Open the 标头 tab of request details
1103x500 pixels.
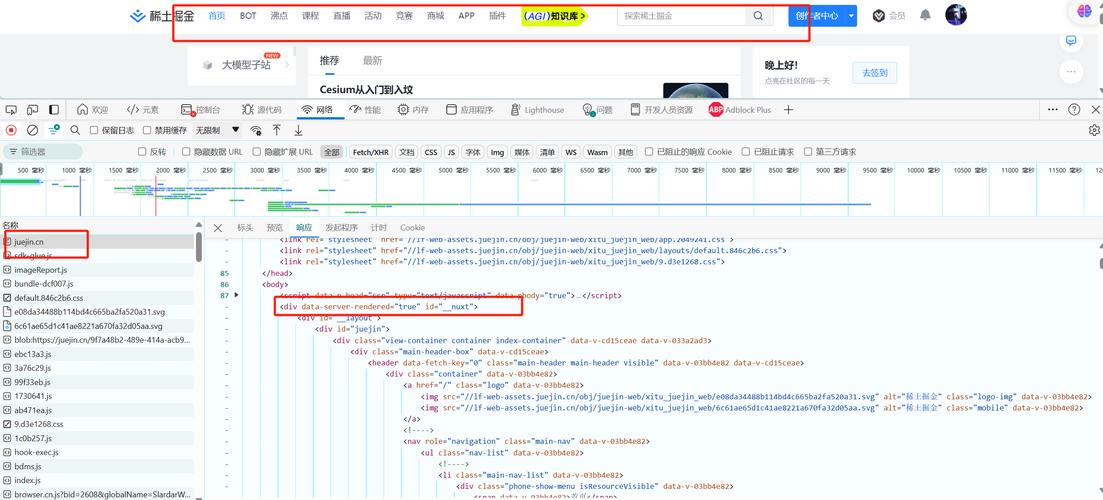tap(245, 228)
